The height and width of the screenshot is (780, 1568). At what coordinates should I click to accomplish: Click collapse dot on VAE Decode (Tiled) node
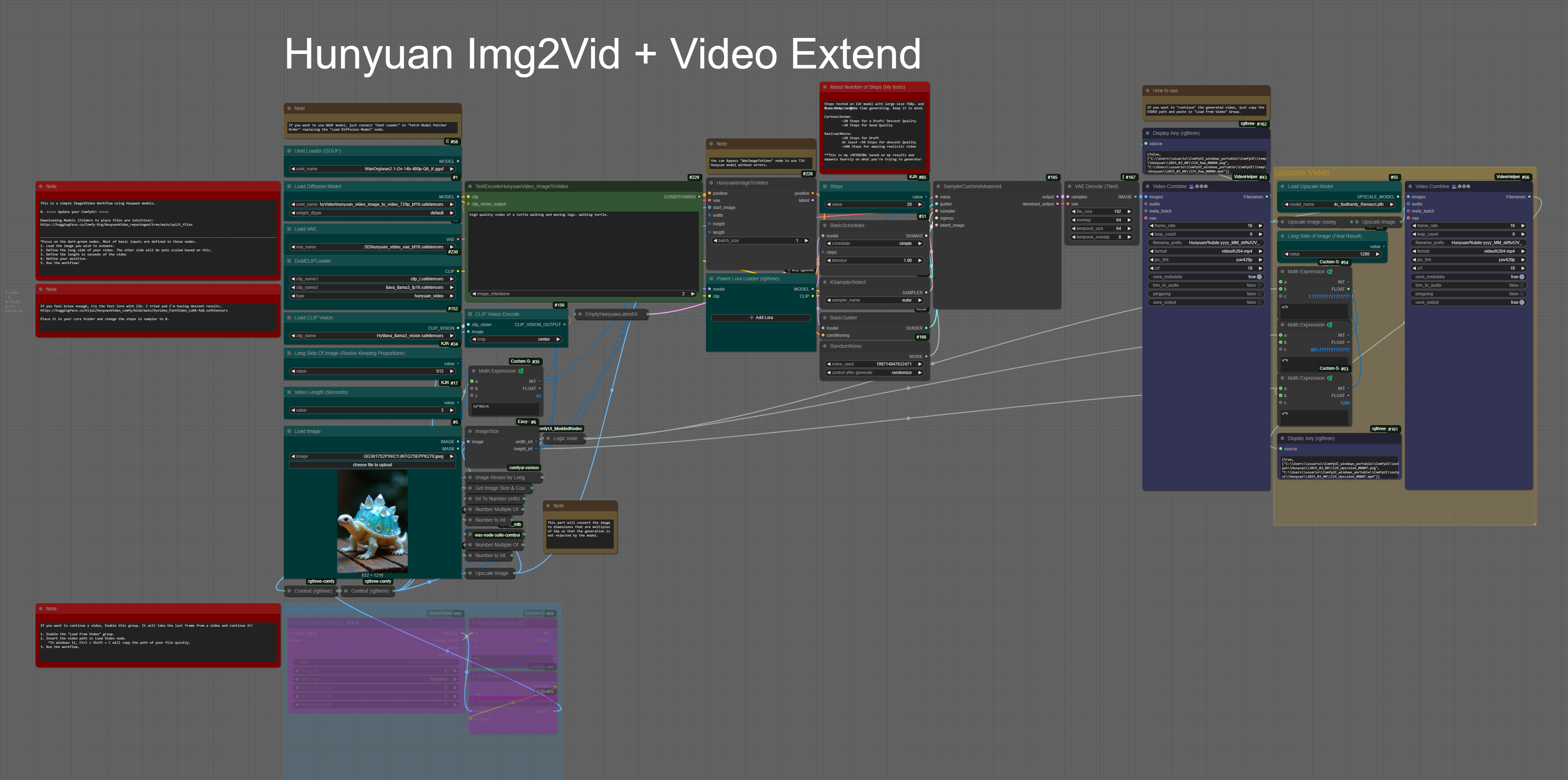pyautogui.click(x=1070, y=186)
